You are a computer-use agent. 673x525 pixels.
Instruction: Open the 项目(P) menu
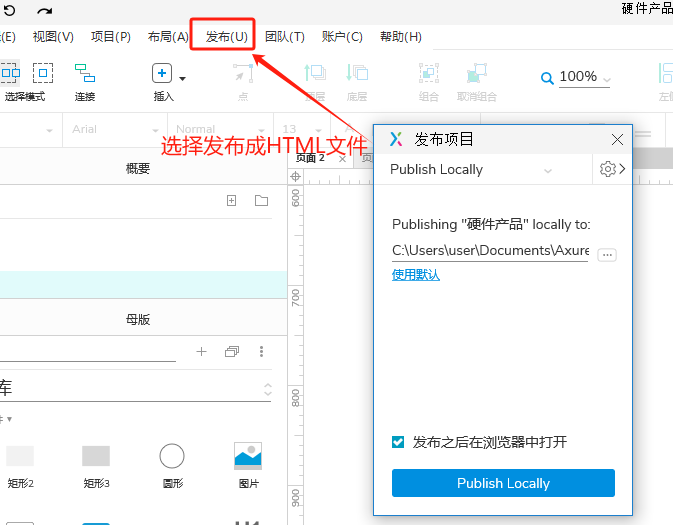[x=111, y=37]
